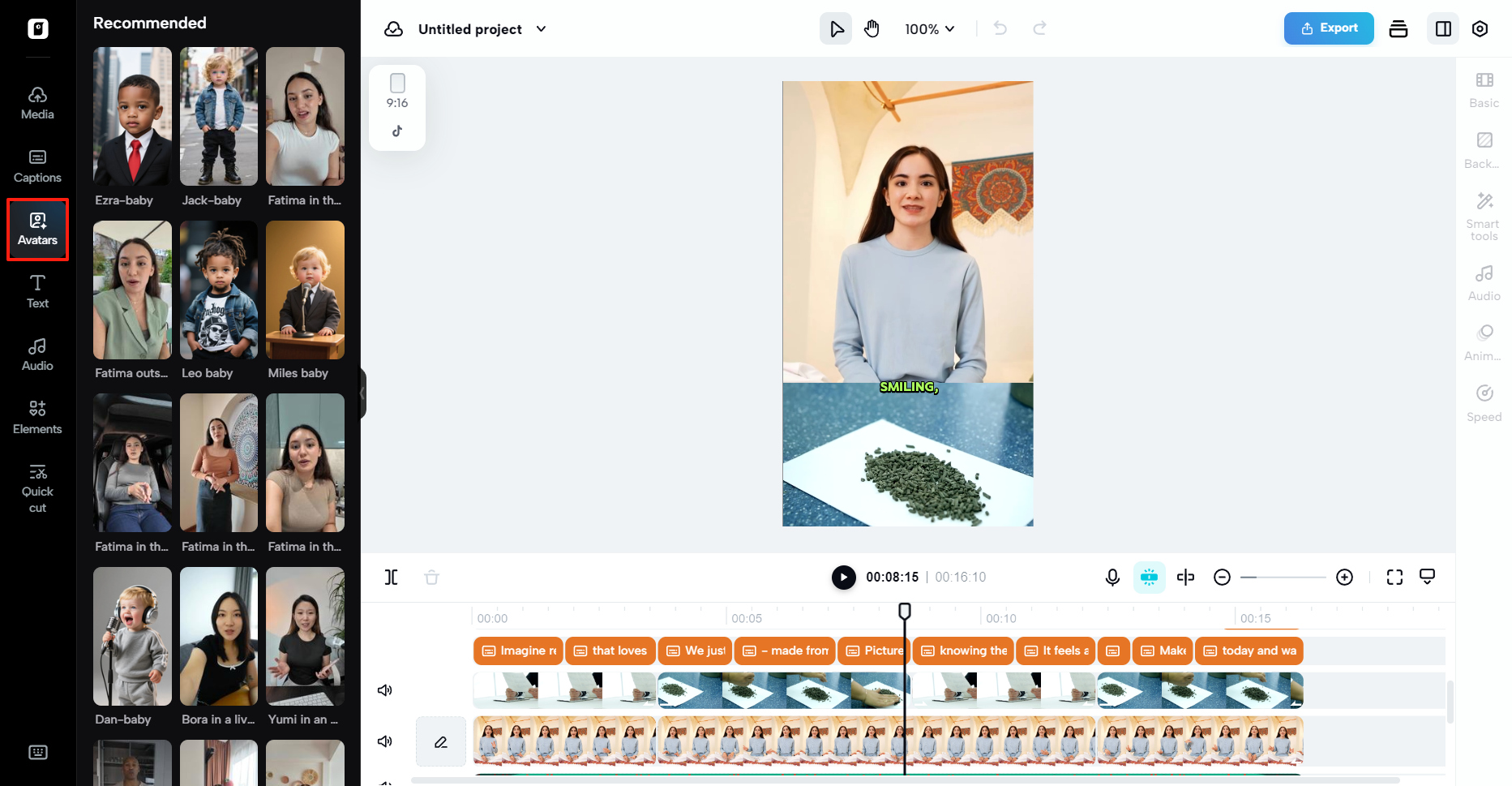Open the 100% zoom level dropdown

[x=930, y=29]
